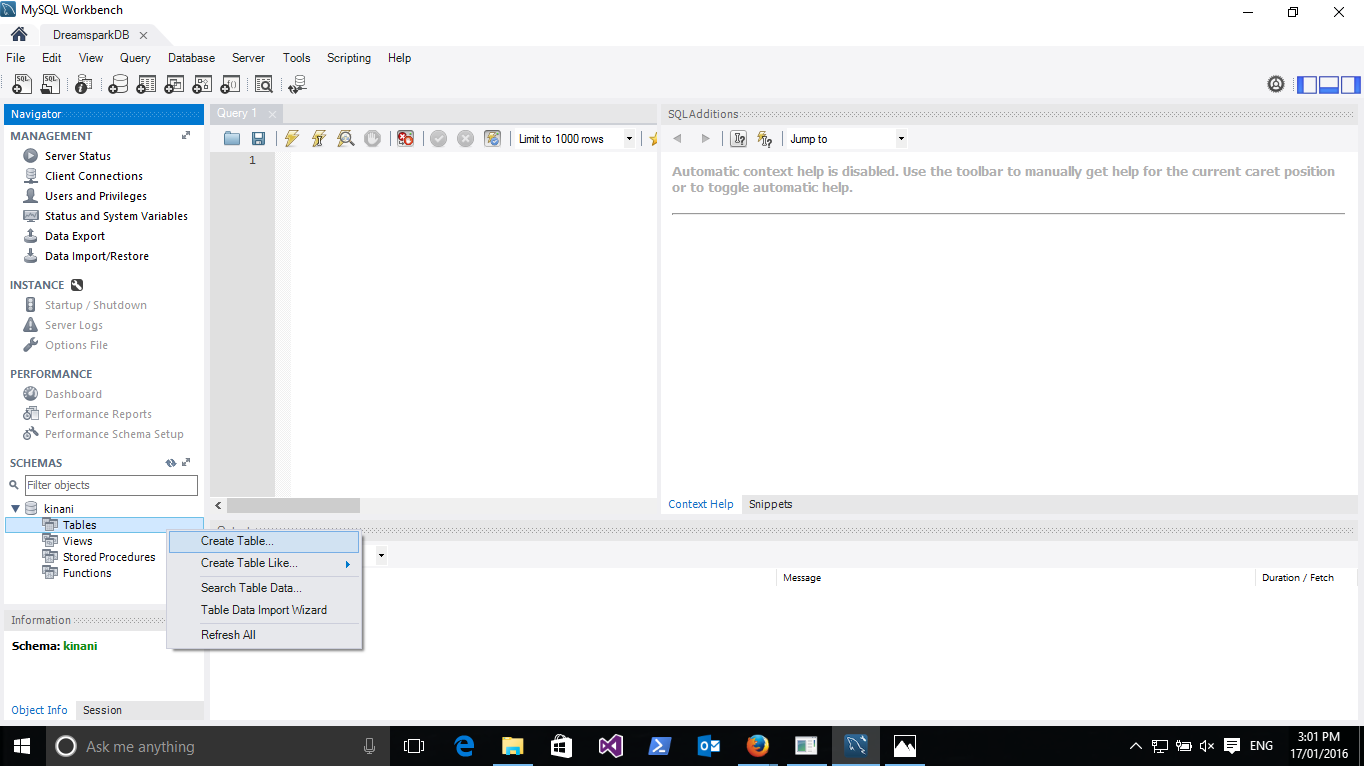
Task: Open the Jump to dropdown
Action: click(x=900, y=139)
